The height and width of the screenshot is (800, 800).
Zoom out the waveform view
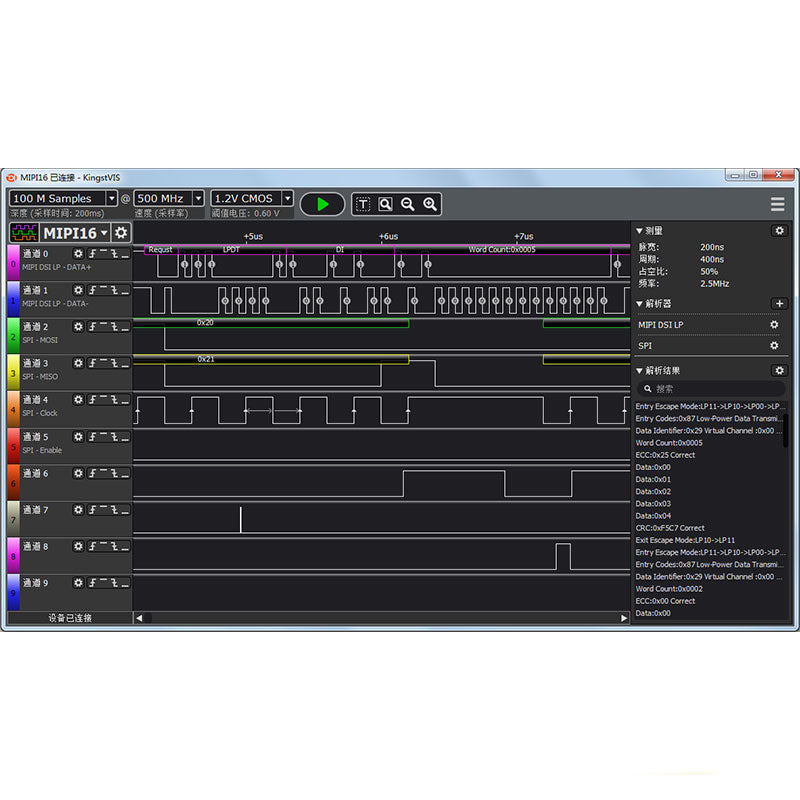point(408,204)
